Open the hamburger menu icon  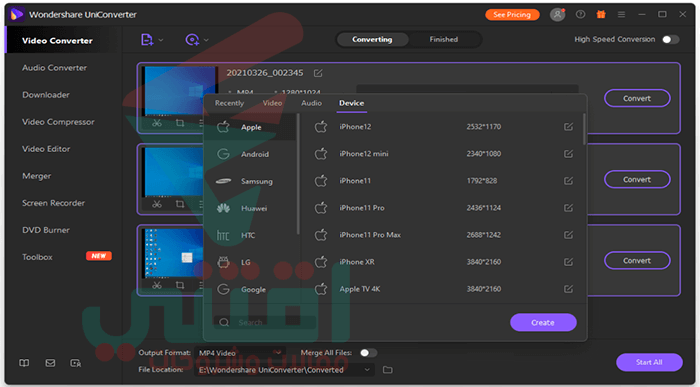pos(621,15)
